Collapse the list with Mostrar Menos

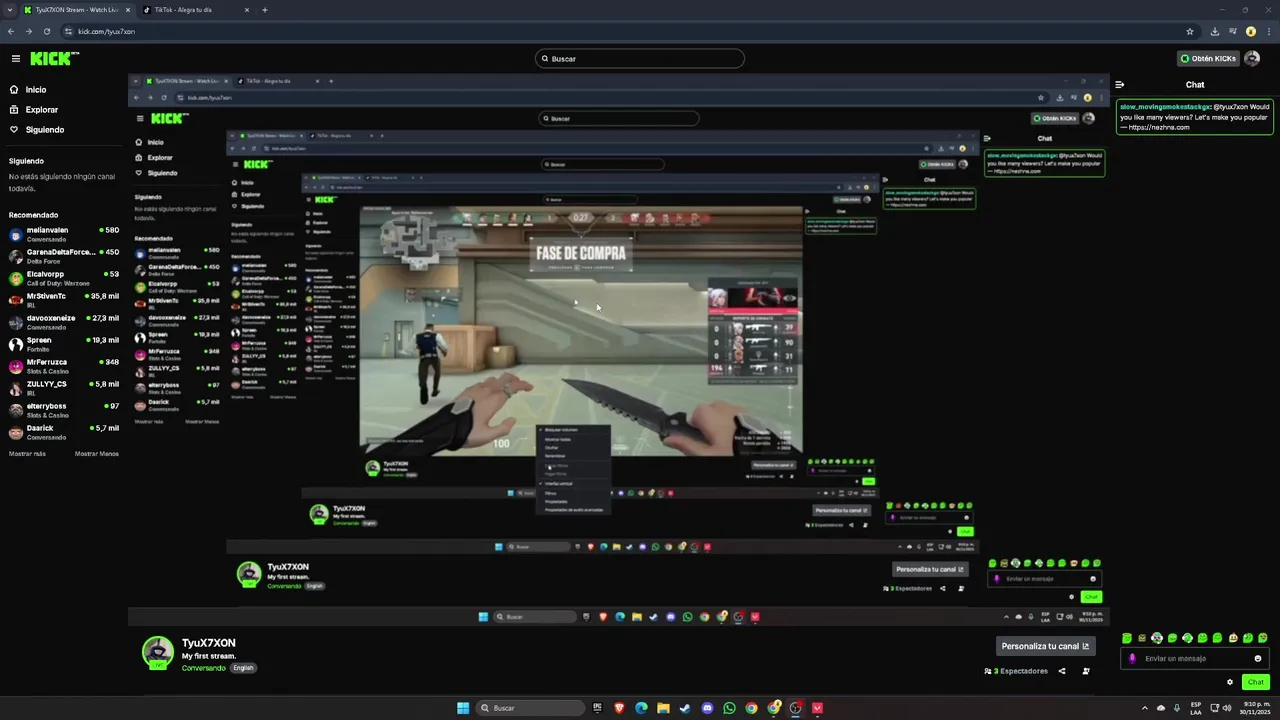[97, 454]
